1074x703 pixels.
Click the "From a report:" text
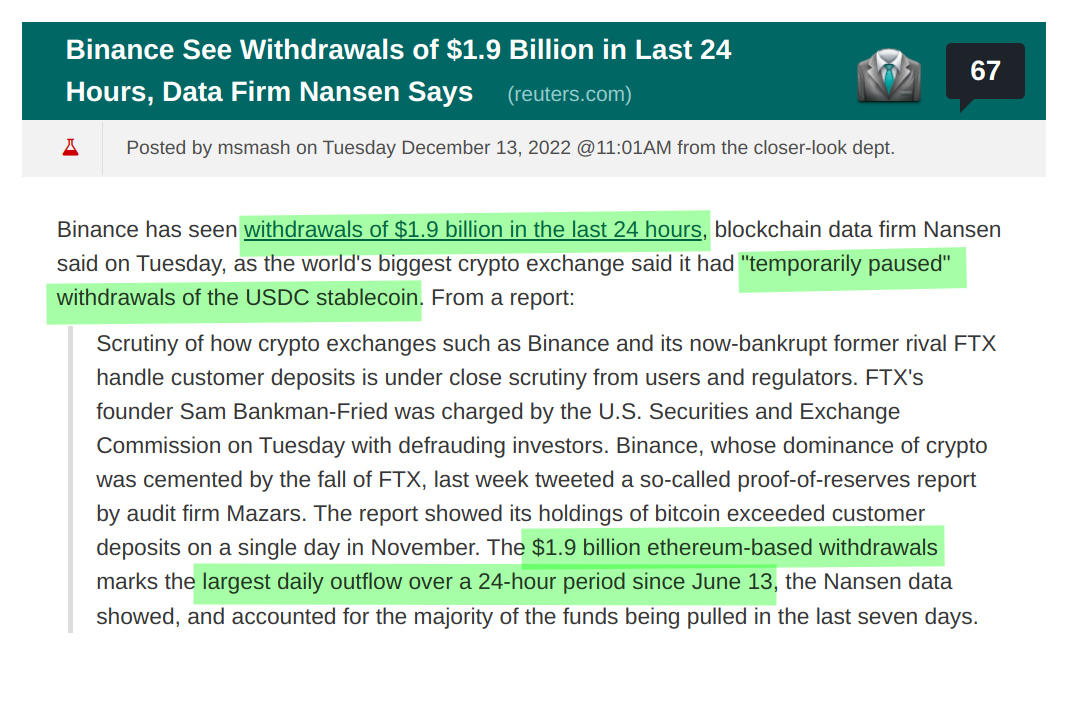tap(504, 298)
